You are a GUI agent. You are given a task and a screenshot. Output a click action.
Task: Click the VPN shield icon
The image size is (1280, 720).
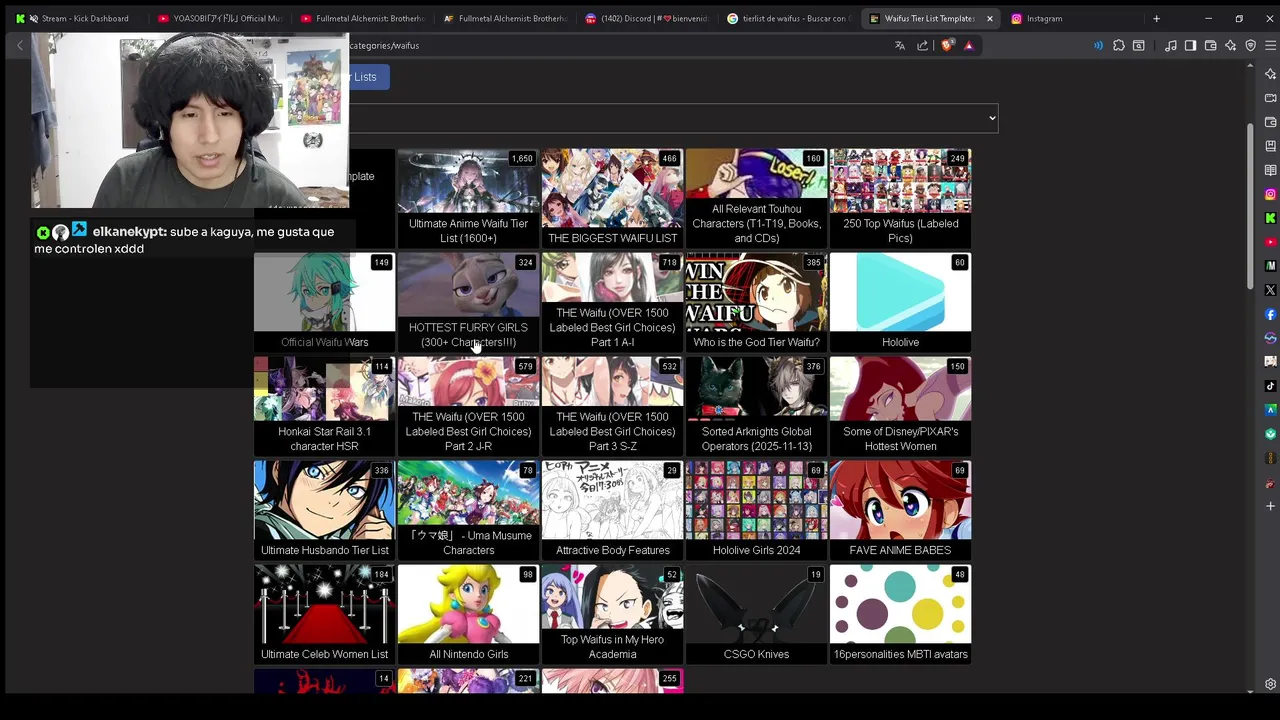[x=1250, y=45]
